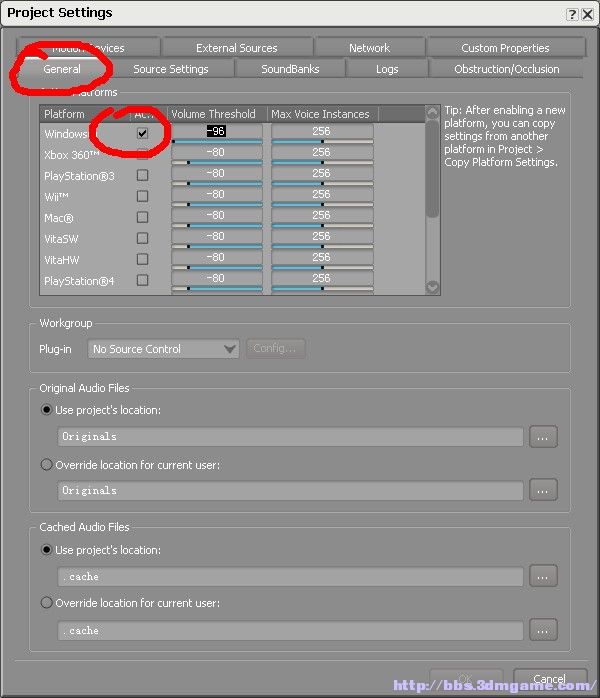Select the PlayStation®3 platform row label
The height and width of the screenshot is (698, 600).
[x=79, y=176]
